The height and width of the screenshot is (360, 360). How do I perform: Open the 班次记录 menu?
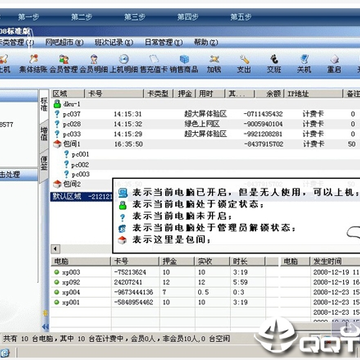pos(114,43)
